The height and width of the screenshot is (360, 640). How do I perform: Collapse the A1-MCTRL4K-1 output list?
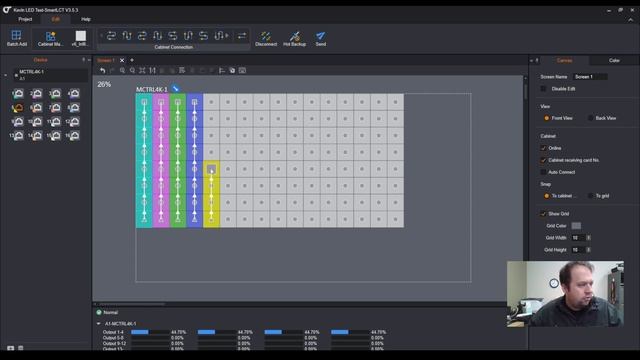coord(98,324)
